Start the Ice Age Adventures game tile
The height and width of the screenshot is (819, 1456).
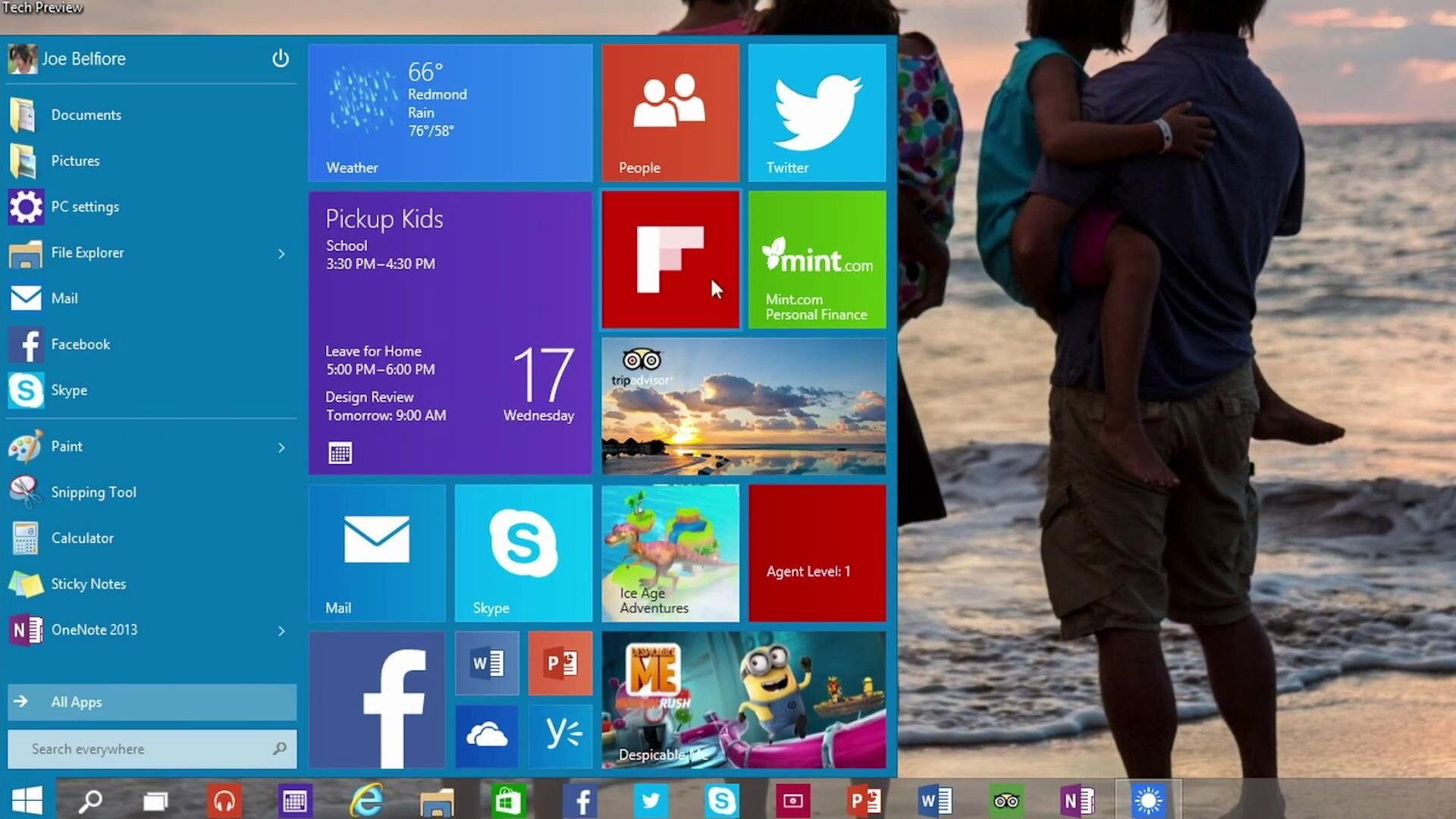tap(670, 553)
